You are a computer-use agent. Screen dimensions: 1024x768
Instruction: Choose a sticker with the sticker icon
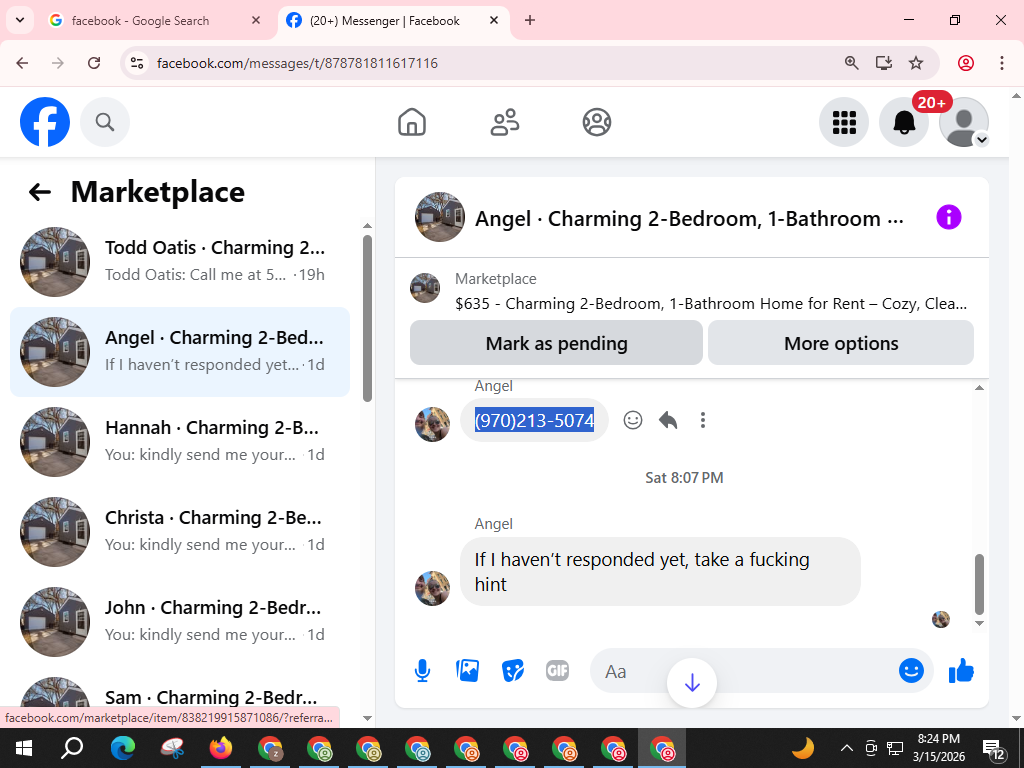pos(513,671)
